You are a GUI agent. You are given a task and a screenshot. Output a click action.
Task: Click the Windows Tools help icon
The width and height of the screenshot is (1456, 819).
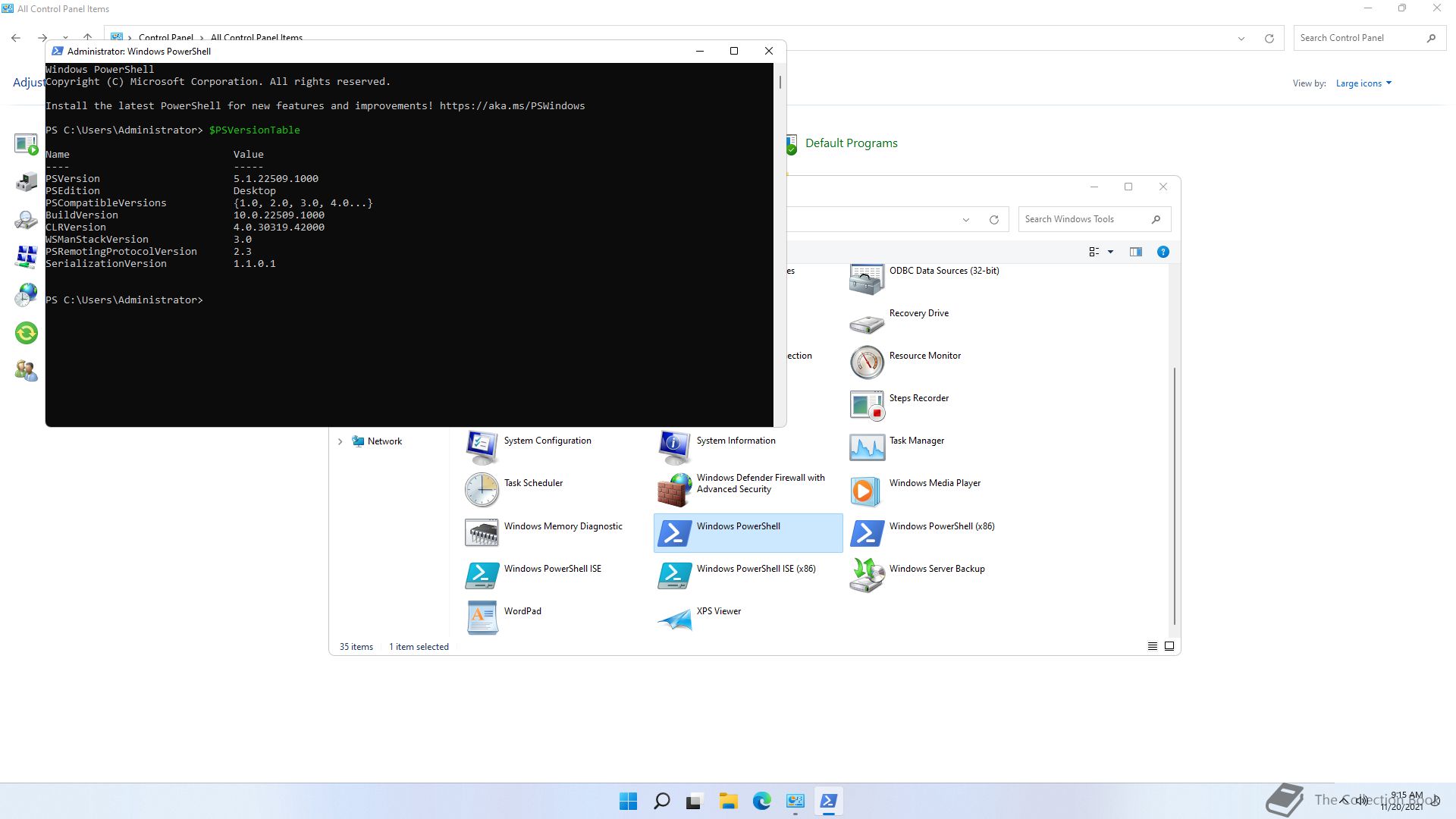1163,252
